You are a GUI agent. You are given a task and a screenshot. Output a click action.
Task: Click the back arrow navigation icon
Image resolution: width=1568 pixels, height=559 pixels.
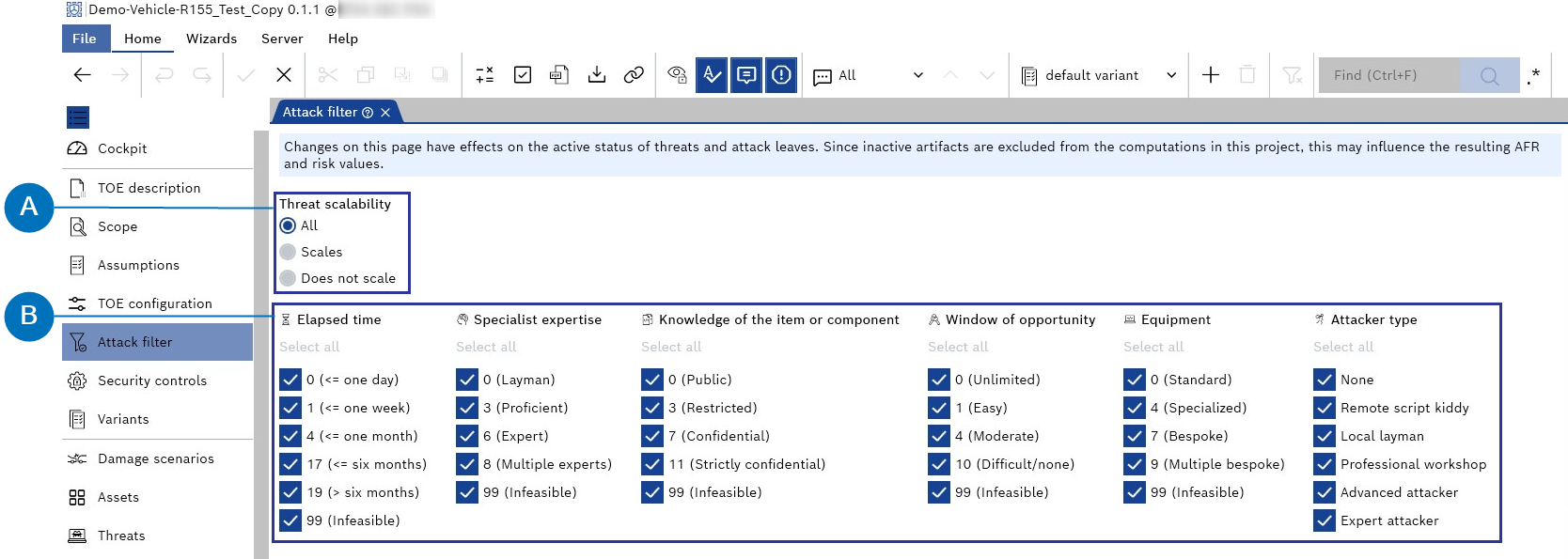[x=83, y=75]
